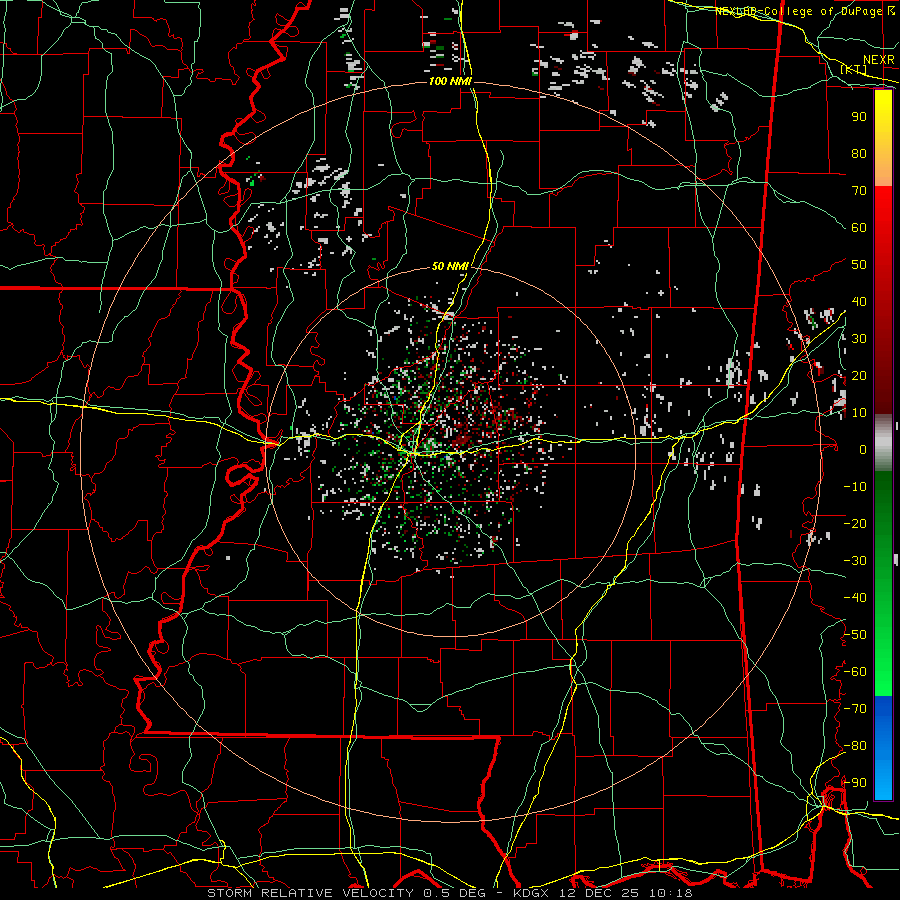Click the -10 value on velocity scale
This screenshot has width=900, height=900.
click(x=855, y=487)
